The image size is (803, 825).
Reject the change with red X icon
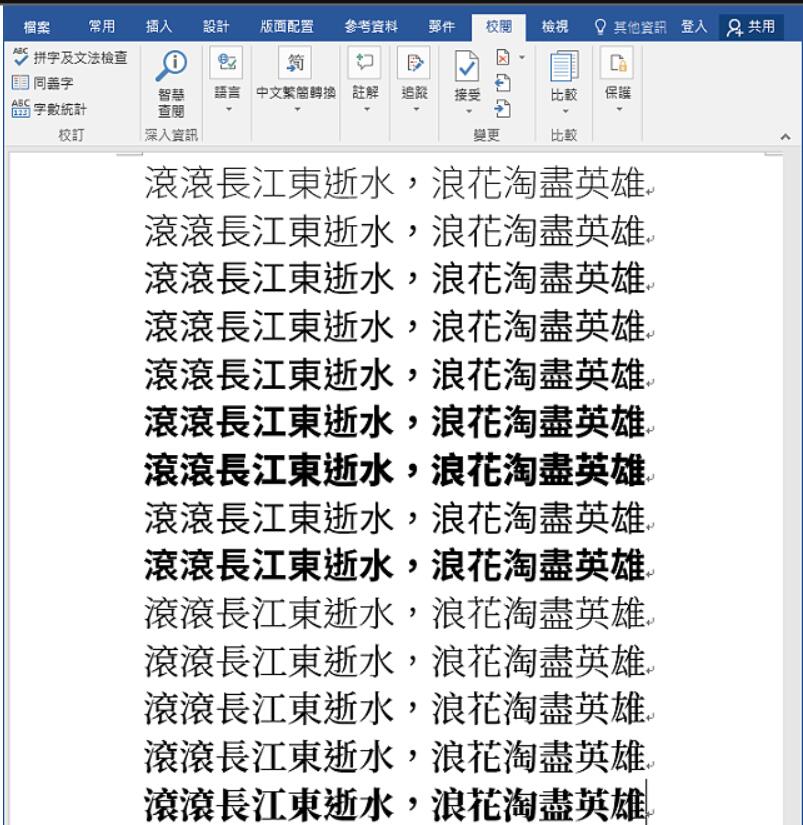503,57
